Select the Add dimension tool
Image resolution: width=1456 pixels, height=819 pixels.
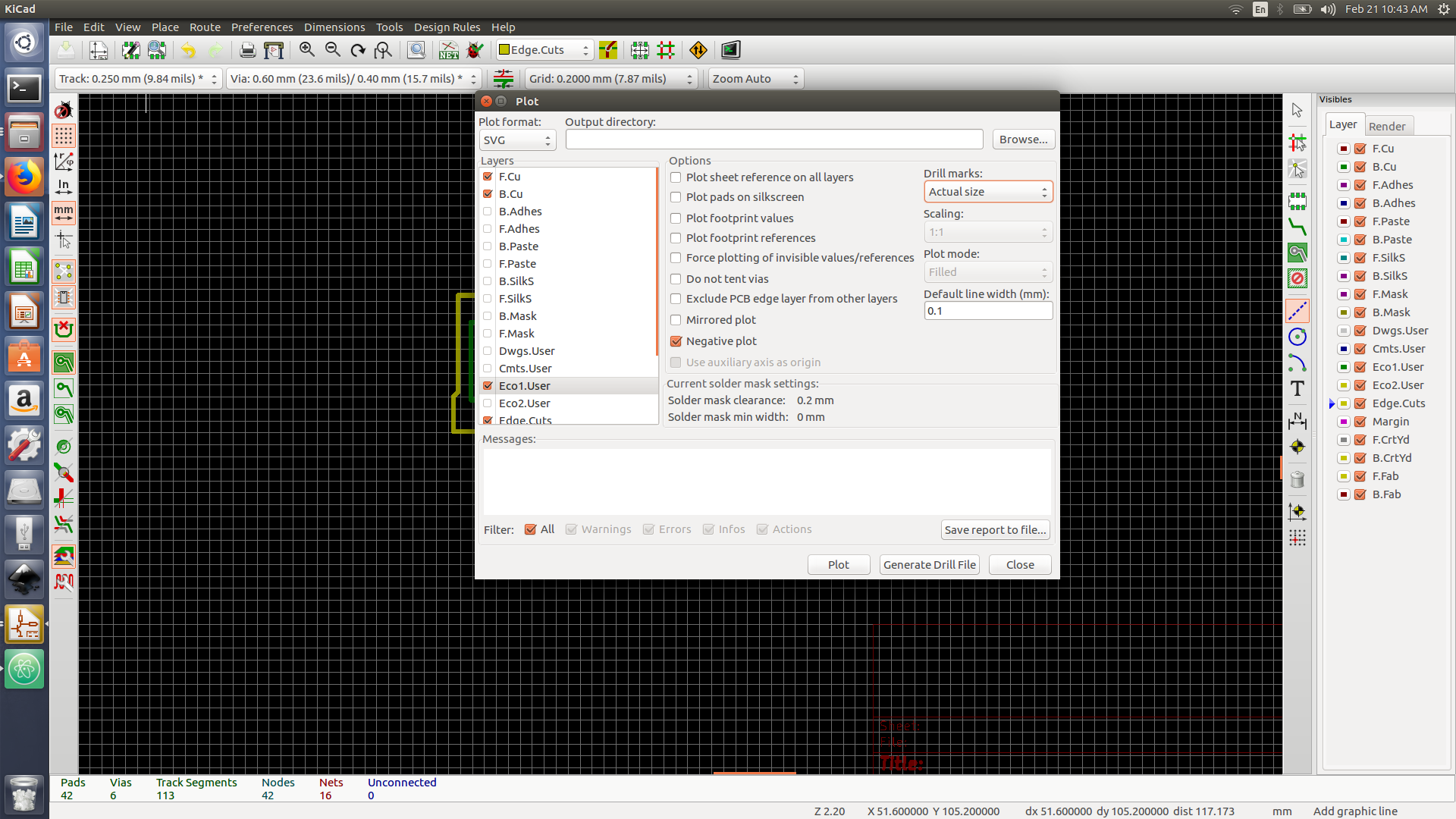pyautogui.click(x=1298, y=421)
